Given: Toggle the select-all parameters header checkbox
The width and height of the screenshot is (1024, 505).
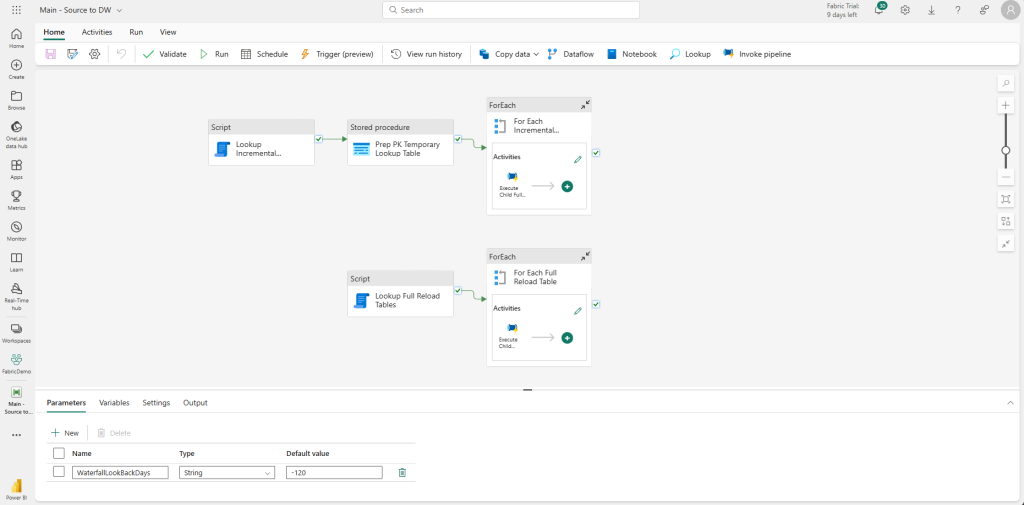Looking at the screenshot, I should pyautogui.click(x=59, y=453).
